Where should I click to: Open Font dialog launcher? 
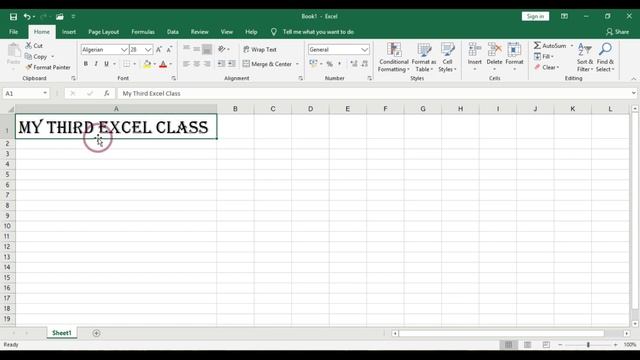tap(174, 78)
